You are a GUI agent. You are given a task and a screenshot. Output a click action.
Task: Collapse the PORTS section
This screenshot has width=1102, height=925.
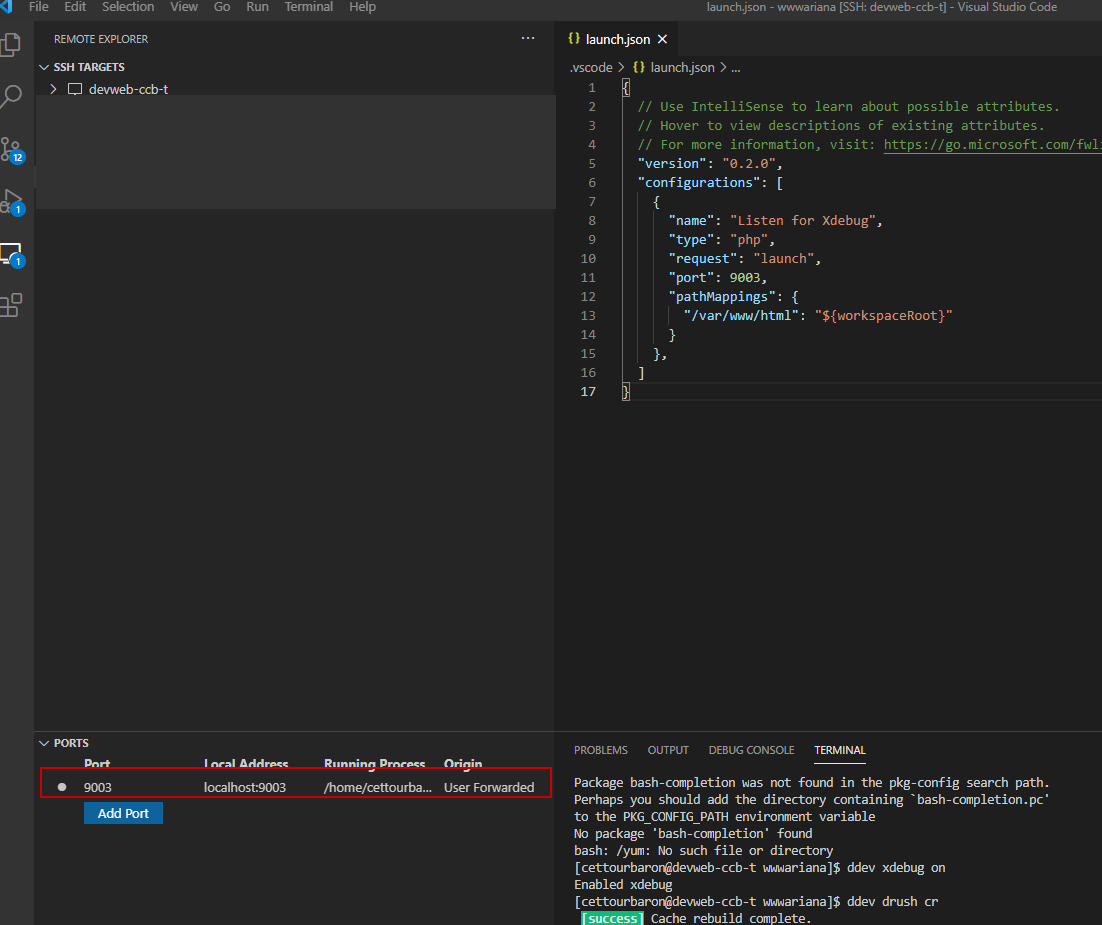44,743
